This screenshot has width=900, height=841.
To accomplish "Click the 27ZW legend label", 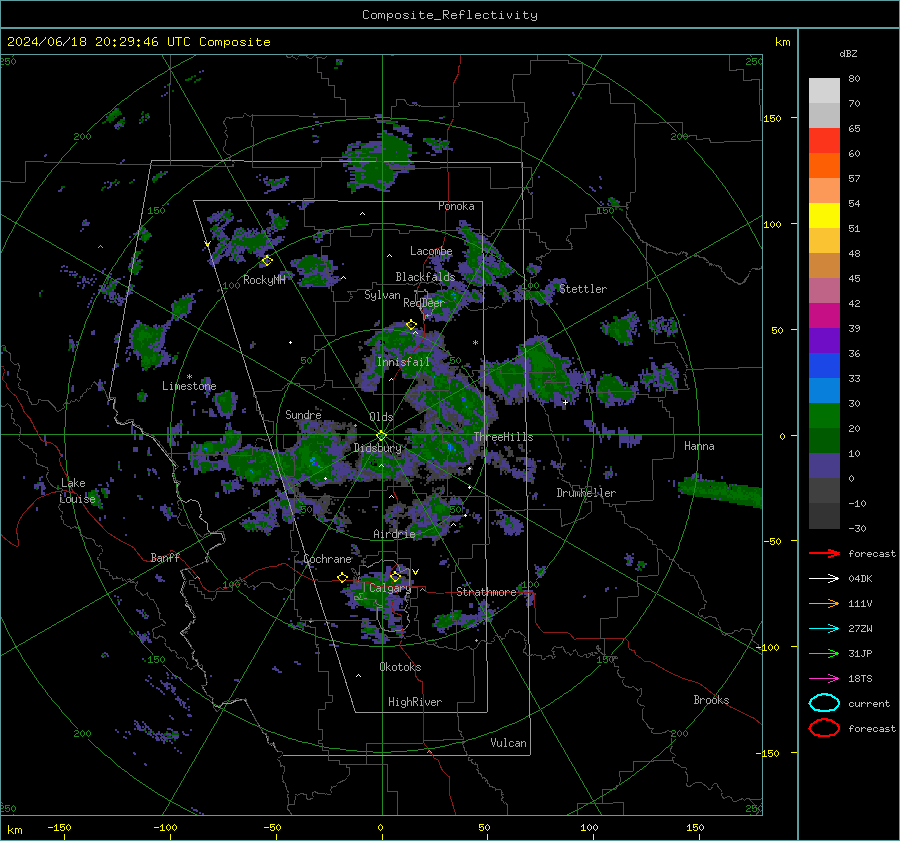I will pos(860,629).
